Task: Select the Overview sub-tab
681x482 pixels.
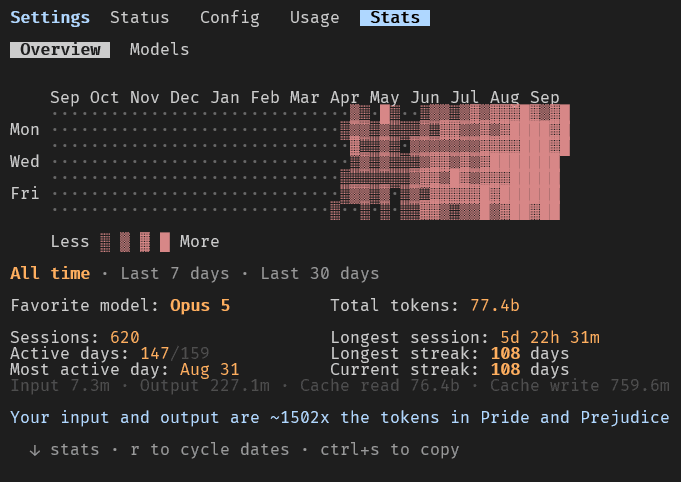Action: [x=60, y=50]
